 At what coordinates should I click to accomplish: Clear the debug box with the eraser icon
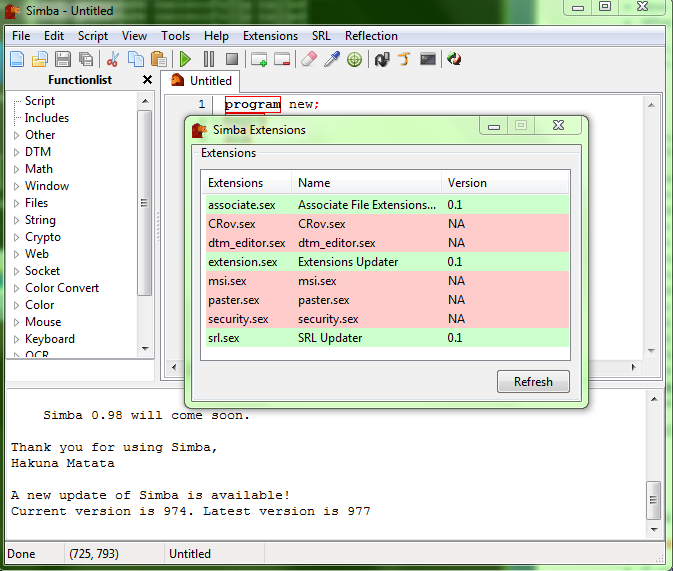click(309, 59)
